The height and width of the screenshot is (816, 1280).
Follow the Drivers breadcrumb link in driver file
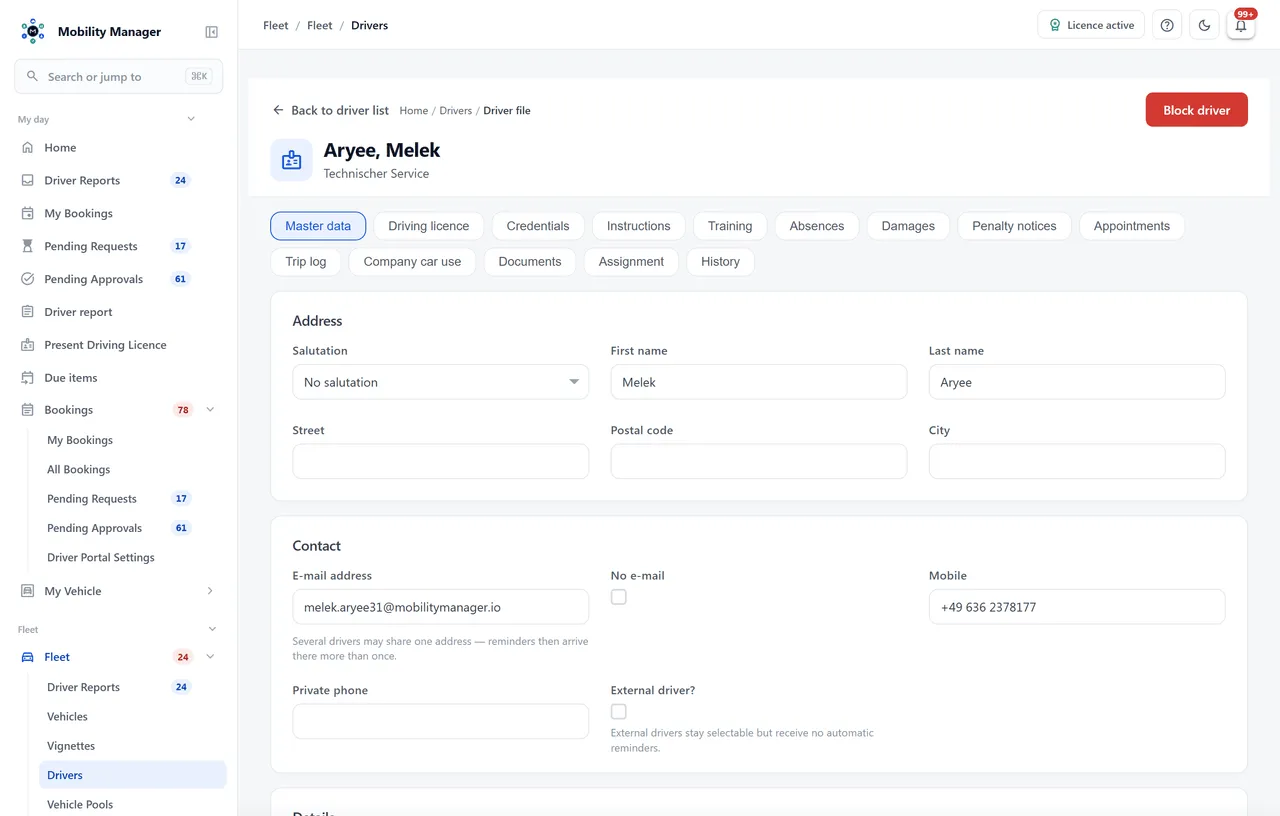[x=456, y=111]
